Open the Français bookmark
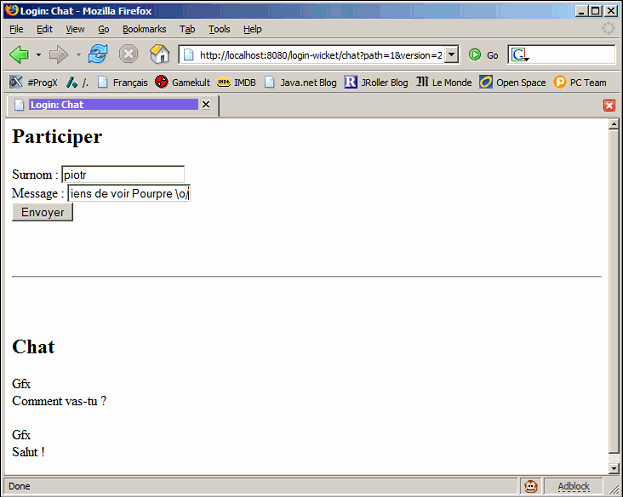This screenshot has width=623, height=497. coord(123,82)
